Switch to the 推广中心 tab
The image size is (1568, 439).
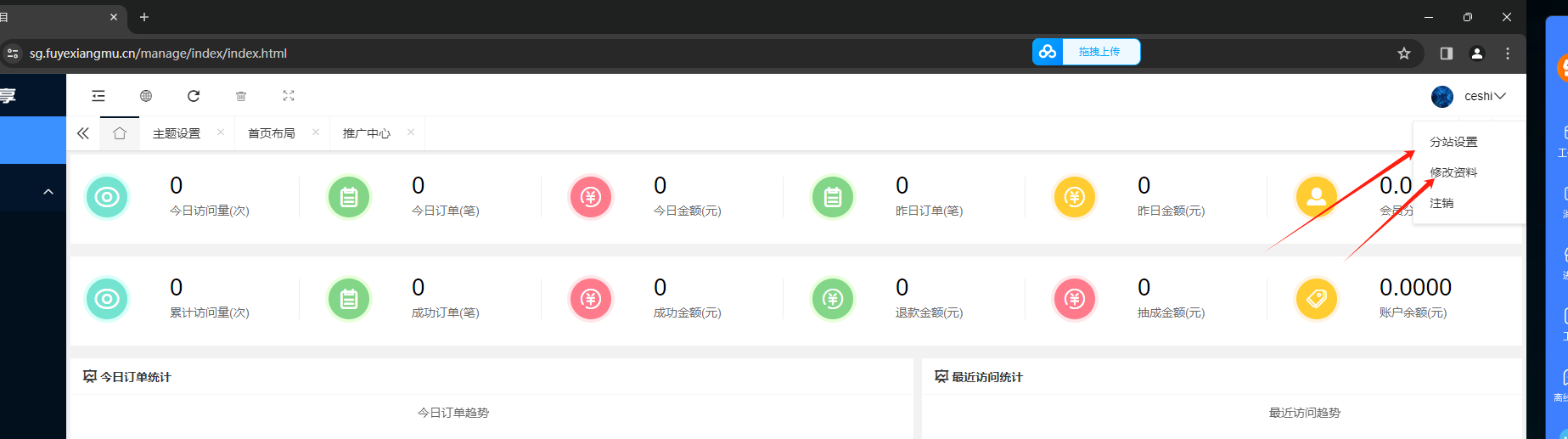tap(367, 133)
